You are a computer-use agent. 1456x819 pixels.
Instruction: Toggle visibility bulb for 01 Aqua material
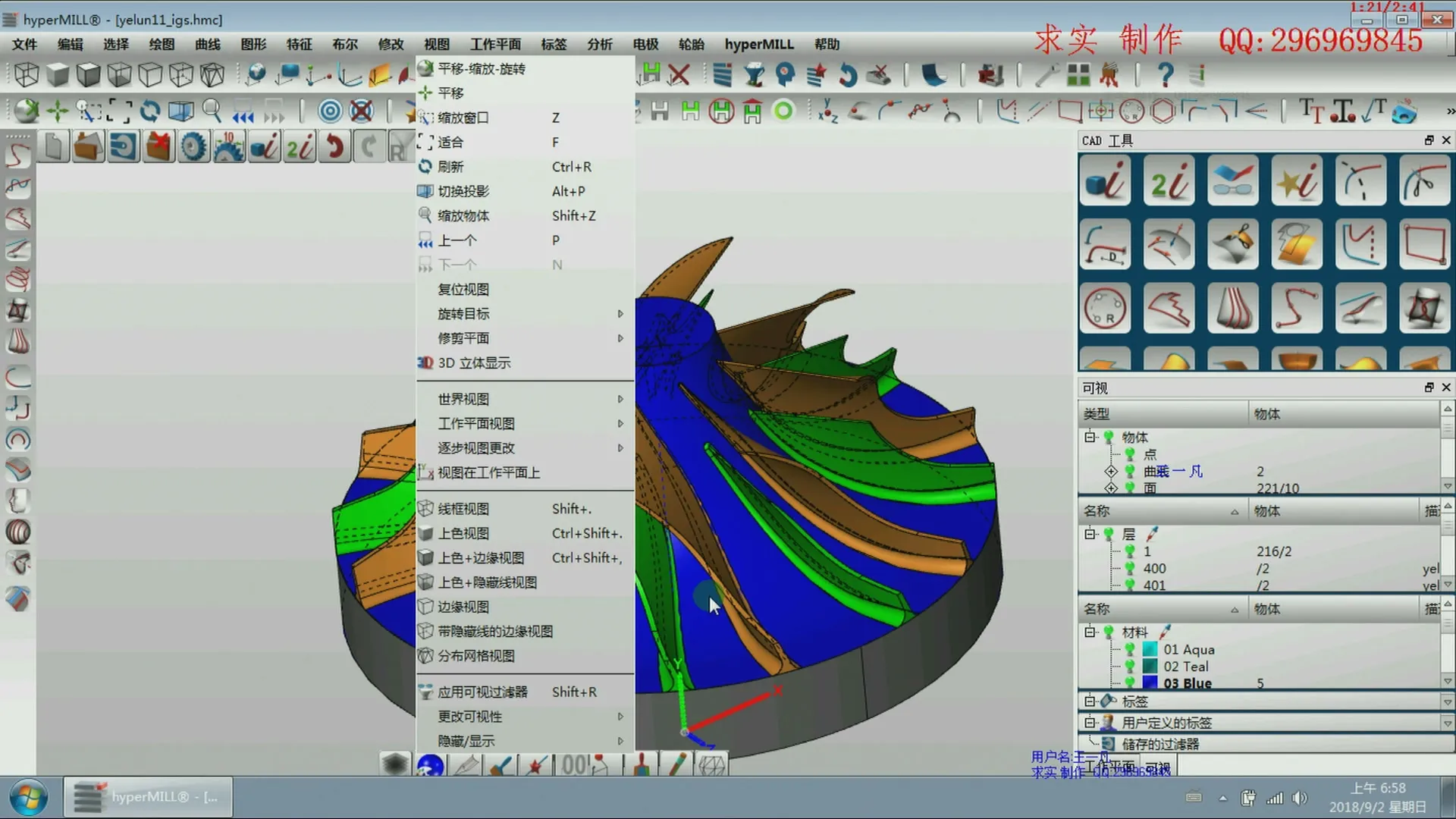(1129, 649)
